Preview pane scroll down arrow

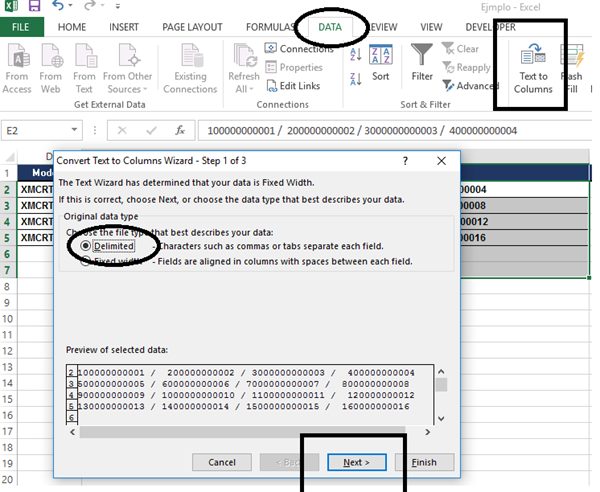441,419
